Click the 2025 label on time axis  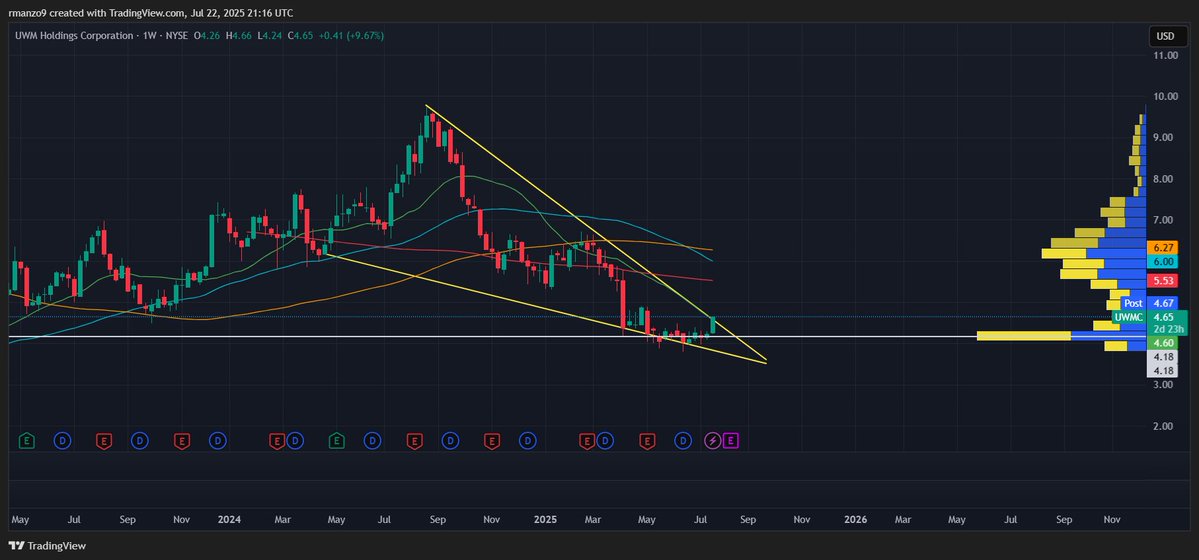[545, 519]
